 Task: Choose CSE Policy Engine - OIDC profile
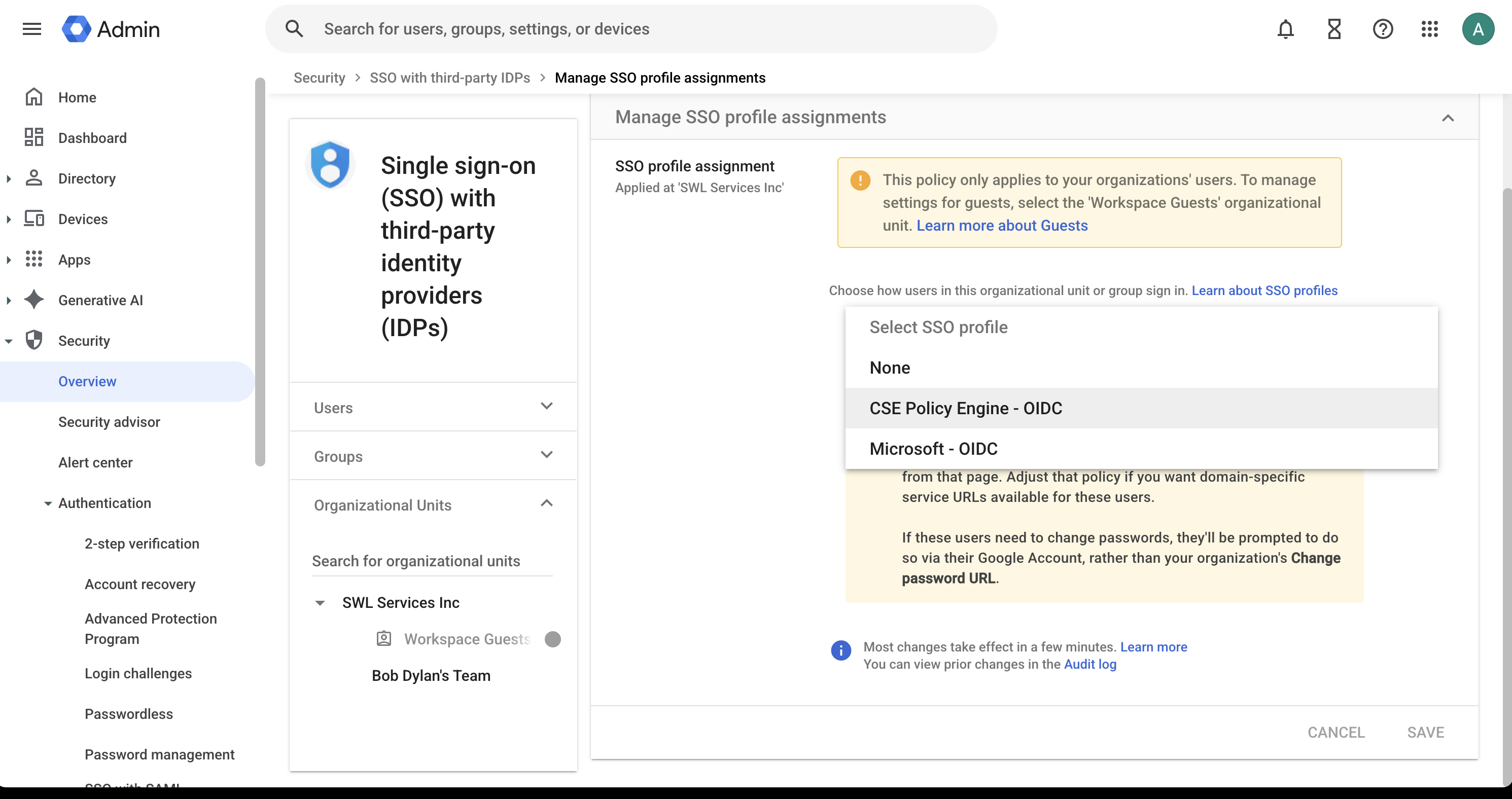coord(1141,408)
